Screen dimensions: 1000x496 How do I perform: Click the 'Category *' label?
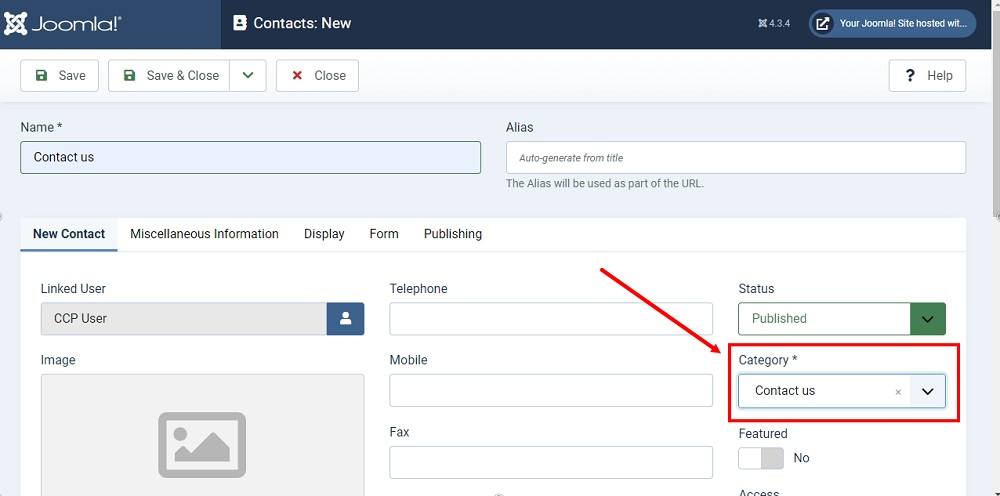(x=768, y=360)
